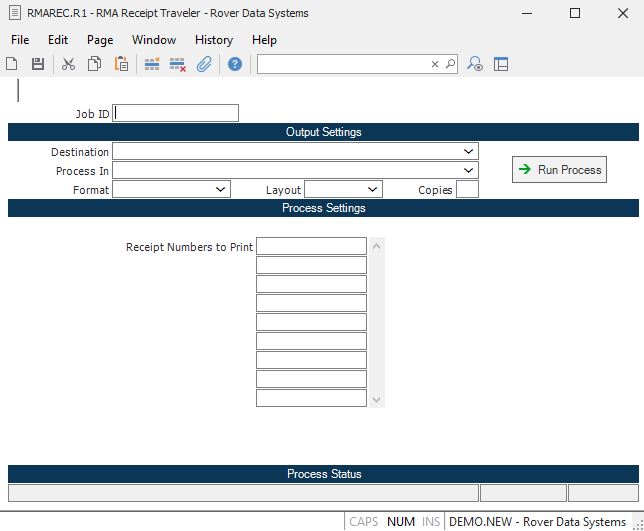Clear the toolbar search box with X
The image size is (644, 531).
coord(435,64)
